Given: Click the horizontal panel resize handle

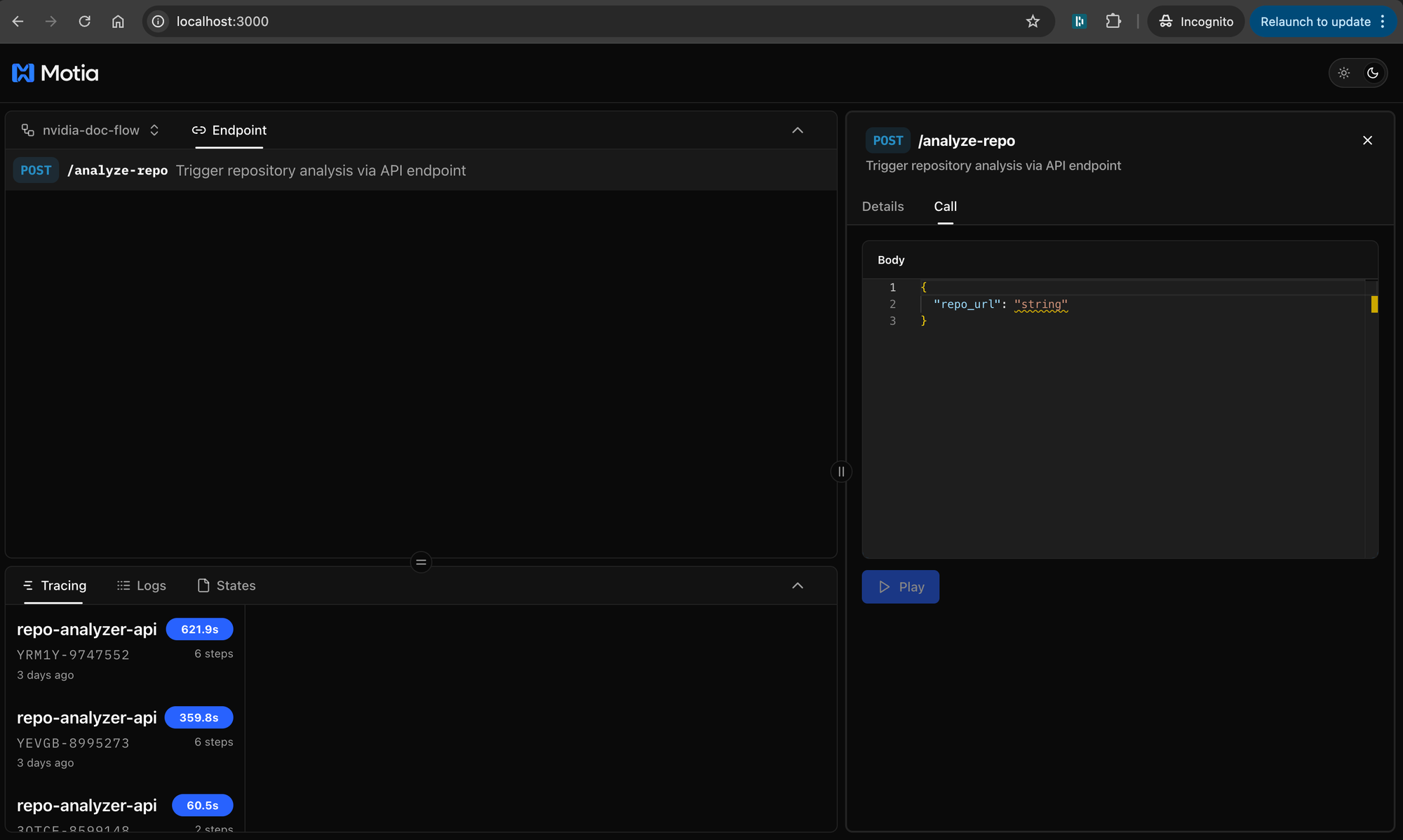Looking at the screenshot, I should (421, 562).
